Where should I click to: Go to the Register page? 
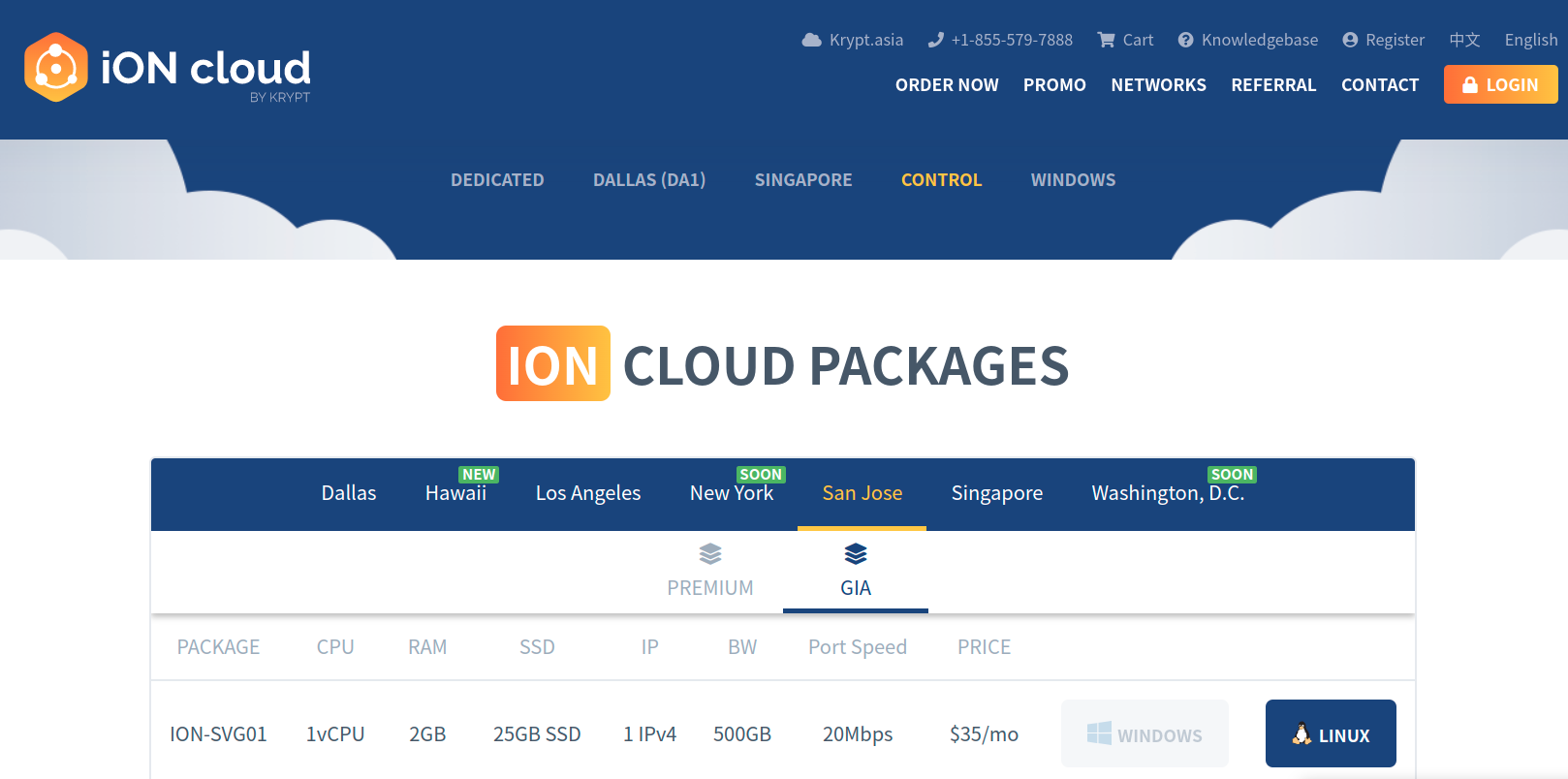pos(1384,40)
